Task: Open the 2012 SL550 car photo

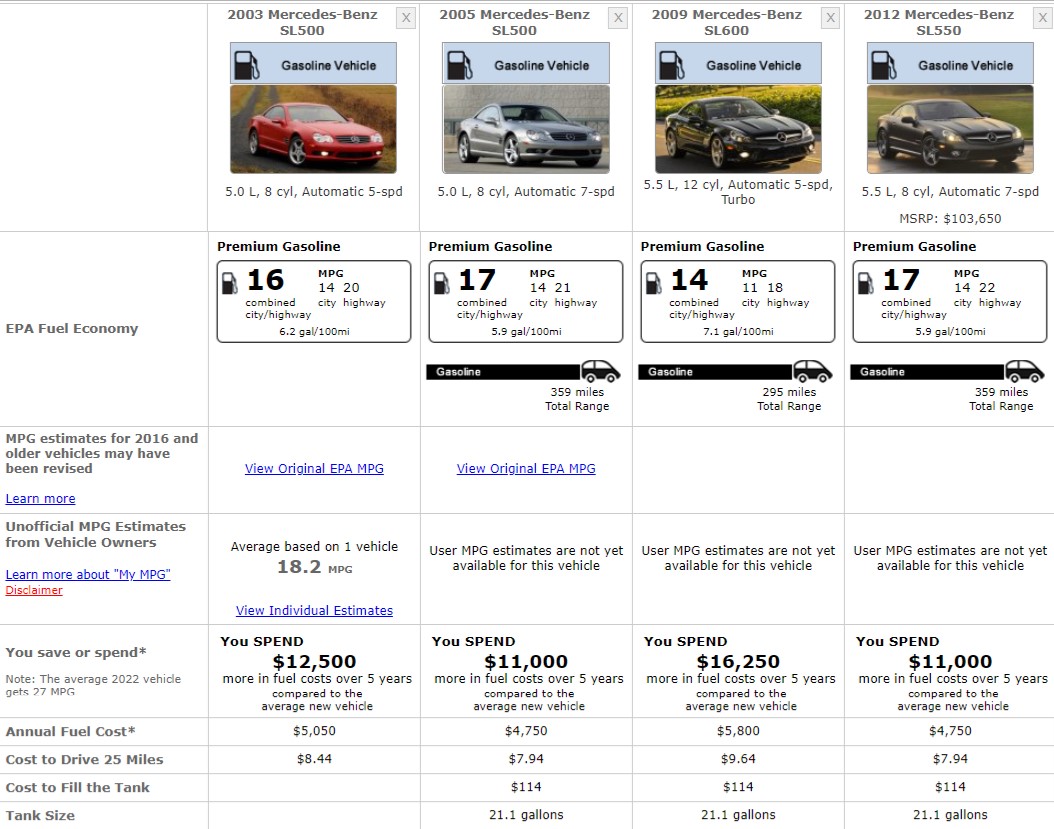Action: pyautogui.click(x=950, y=129)
